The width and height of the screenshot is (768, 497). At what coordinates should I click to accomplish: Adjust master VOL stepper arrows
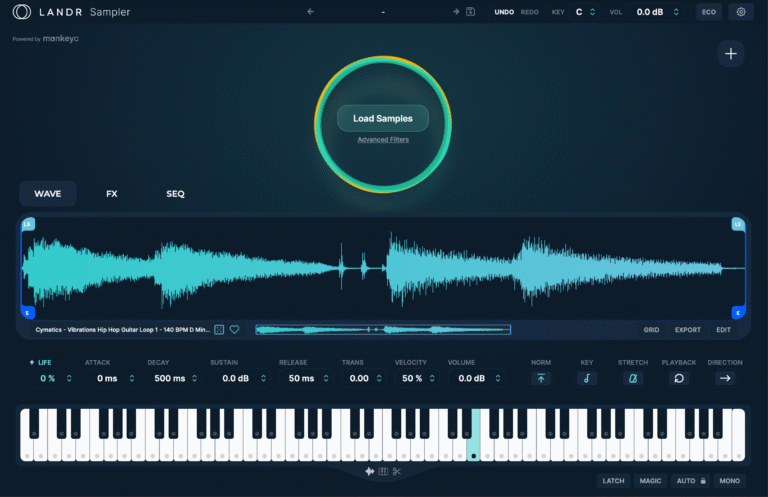(676, 12)
